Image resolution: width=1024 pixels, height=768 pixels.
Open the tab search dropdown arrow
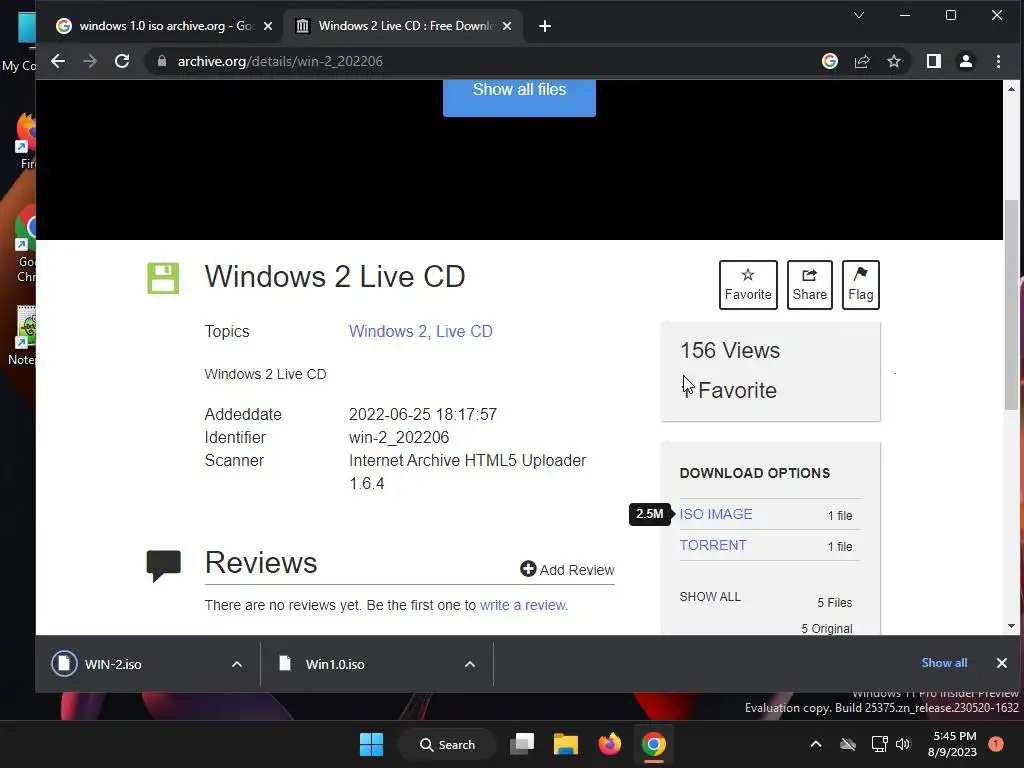coord(859,15)
